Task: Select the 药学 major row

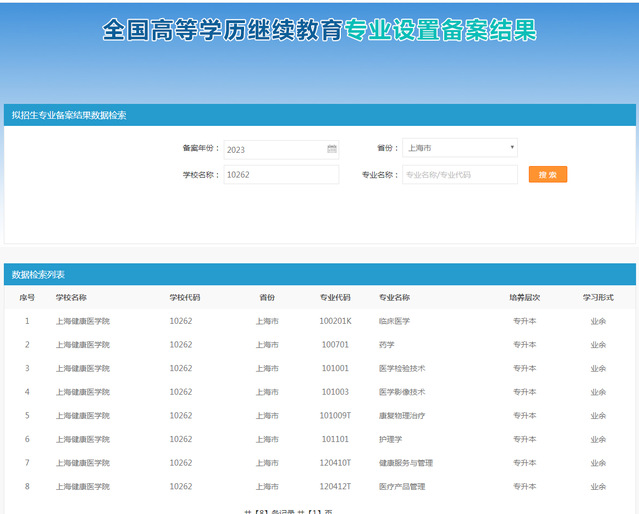Action: 386,345
